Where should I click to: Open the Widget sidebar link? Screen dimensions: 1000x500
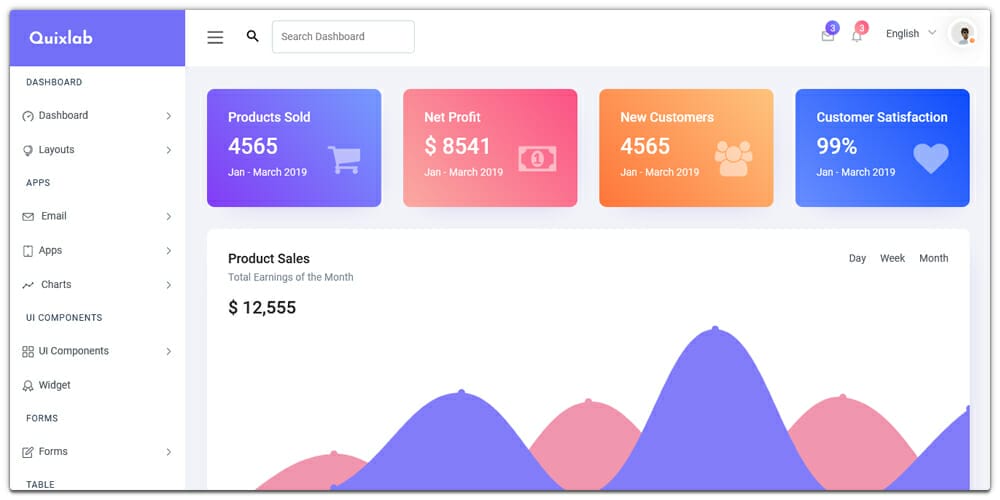pos(54,385)
